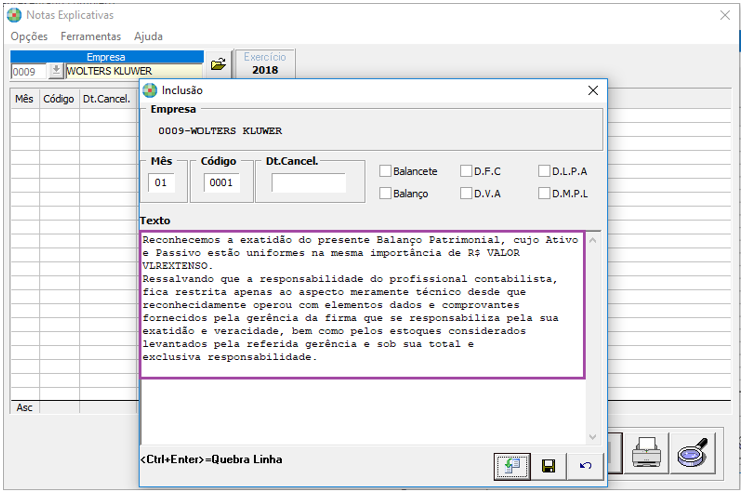
Task: Click the Texto scrollbar up arrow
Action: click(x=593, y=241)
